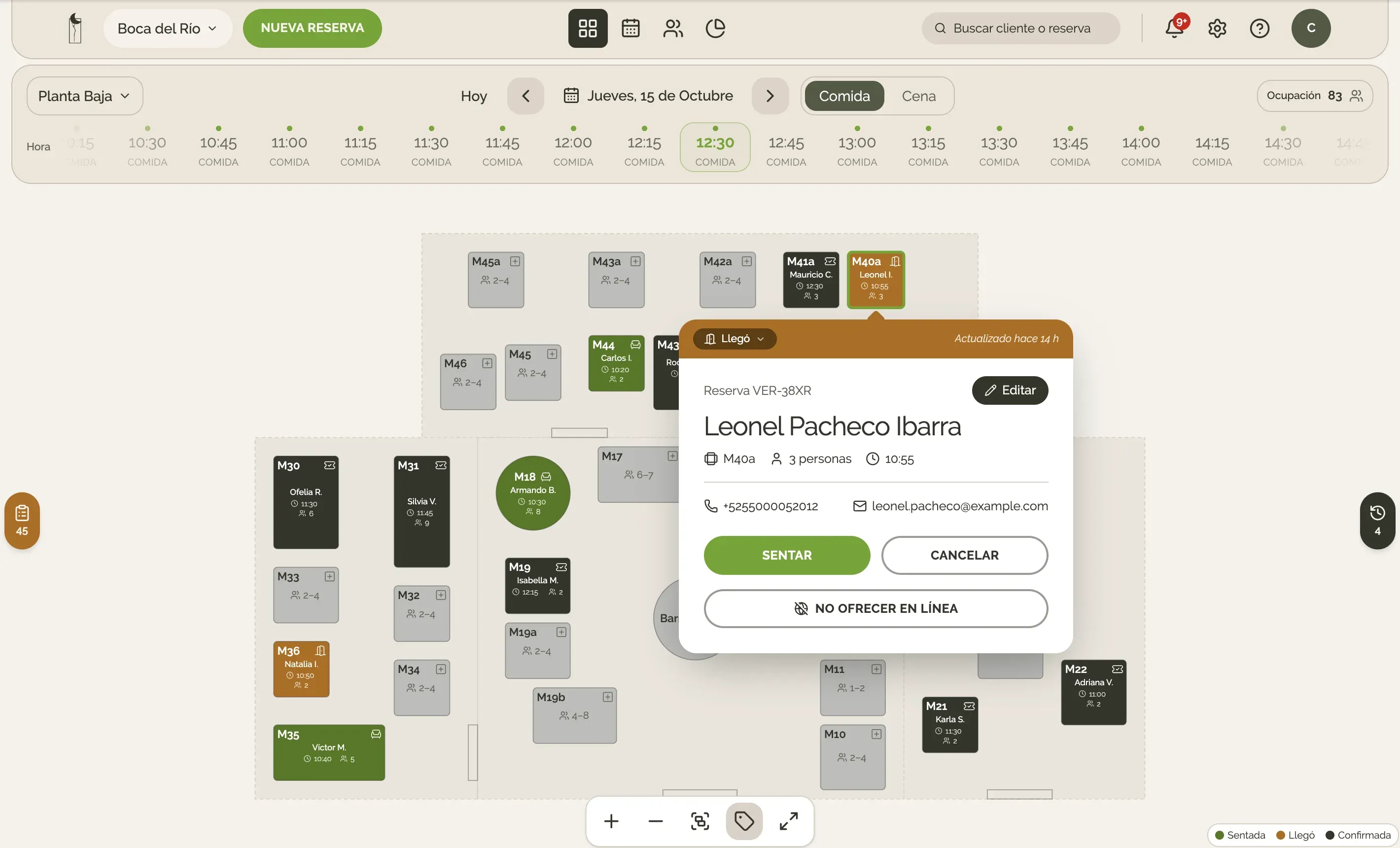The width and height of the screenshot is (1400, 848).
Task: Select table M36 Natalia I.
Action: point(301,669)
